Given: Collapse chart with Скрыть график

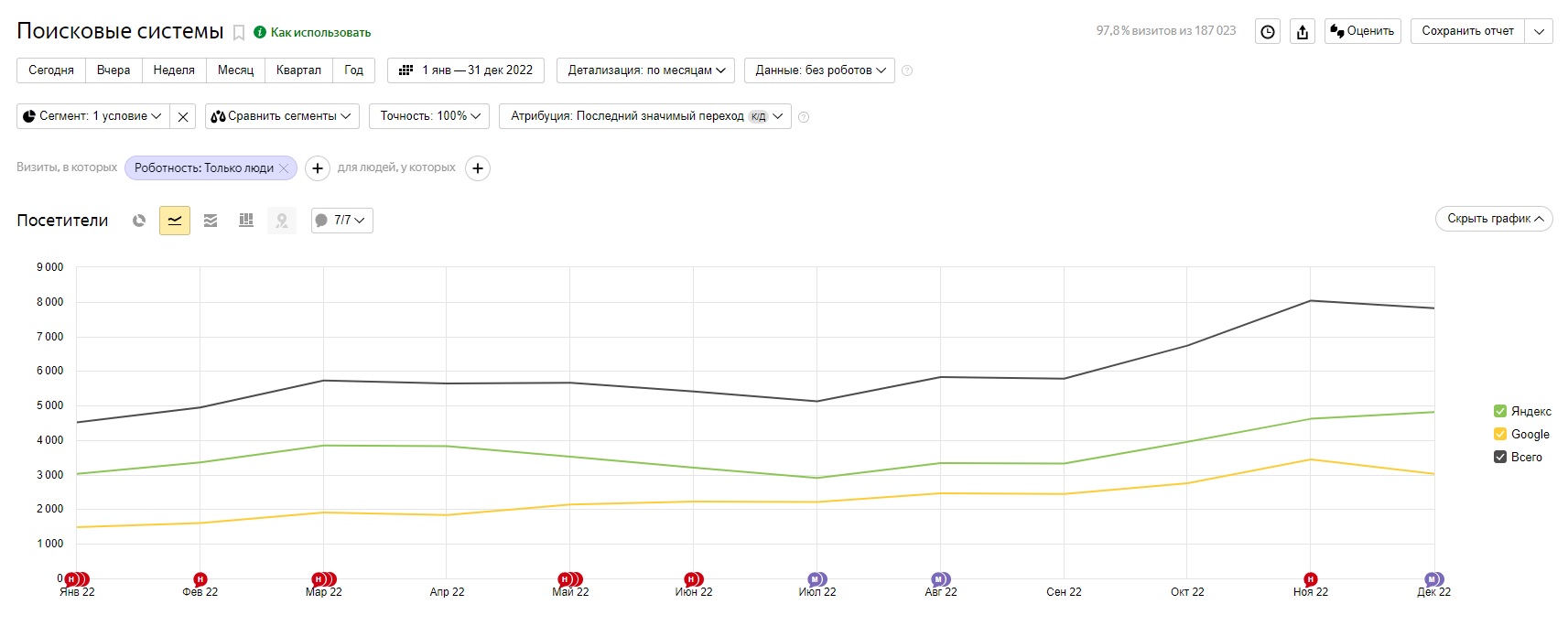Looking at the screenshot, I should coord(1494,219).
